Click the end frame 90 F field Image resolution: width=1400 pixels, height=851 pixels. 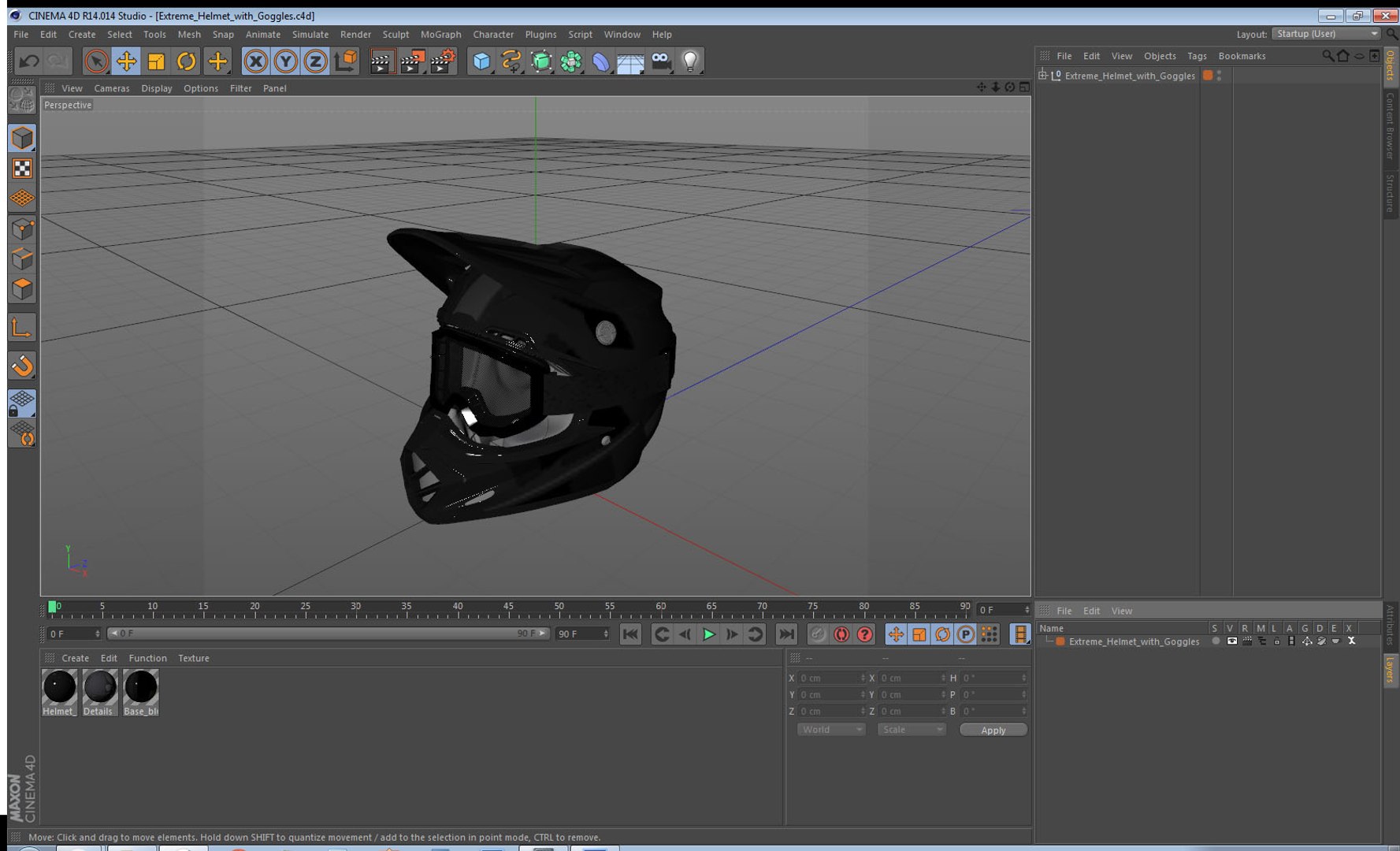(x=582, y=634)
